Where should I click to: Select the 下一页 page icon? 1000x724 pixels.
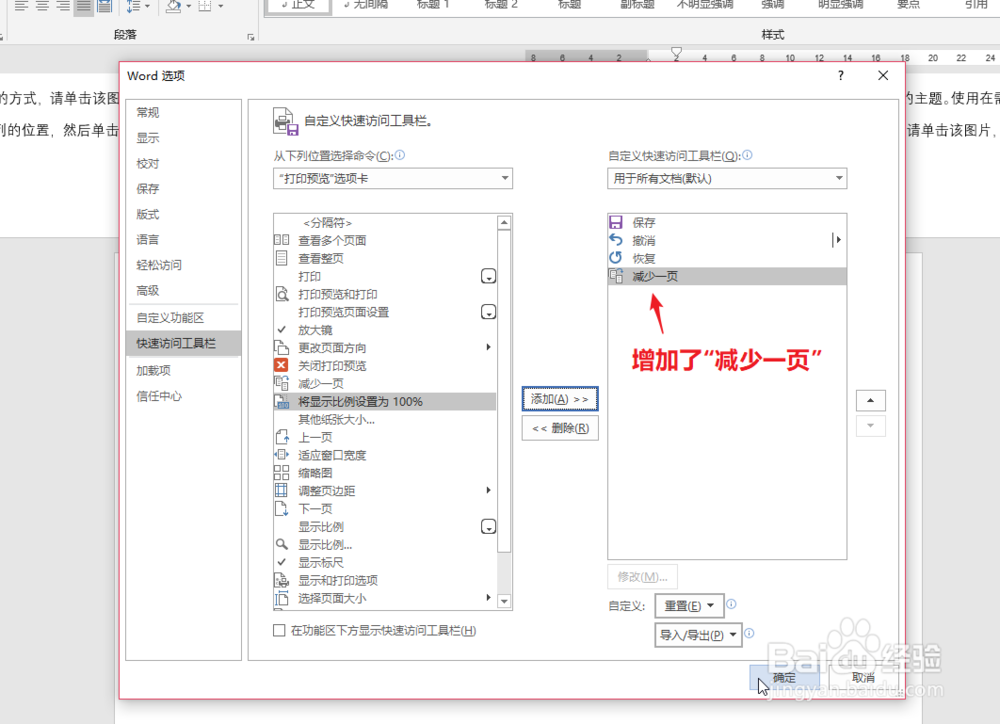tap(281, 508)
